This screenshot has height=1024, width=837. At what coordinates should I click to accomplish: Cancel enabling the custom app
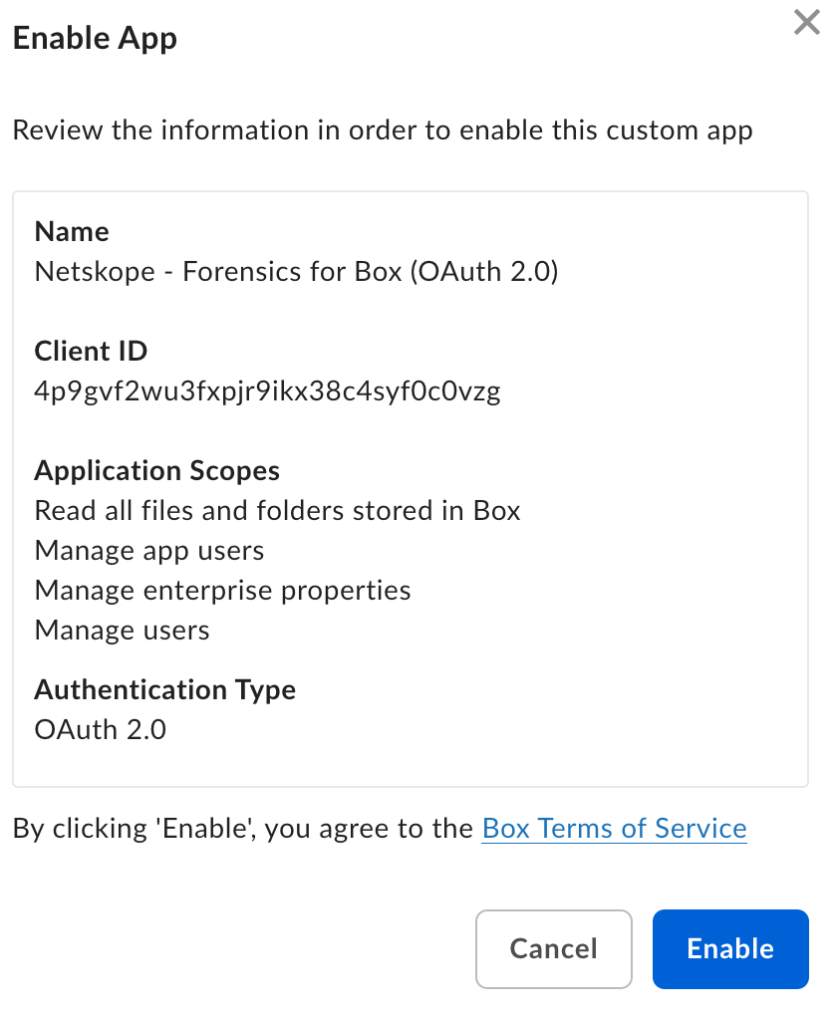[x=554, y=949]
